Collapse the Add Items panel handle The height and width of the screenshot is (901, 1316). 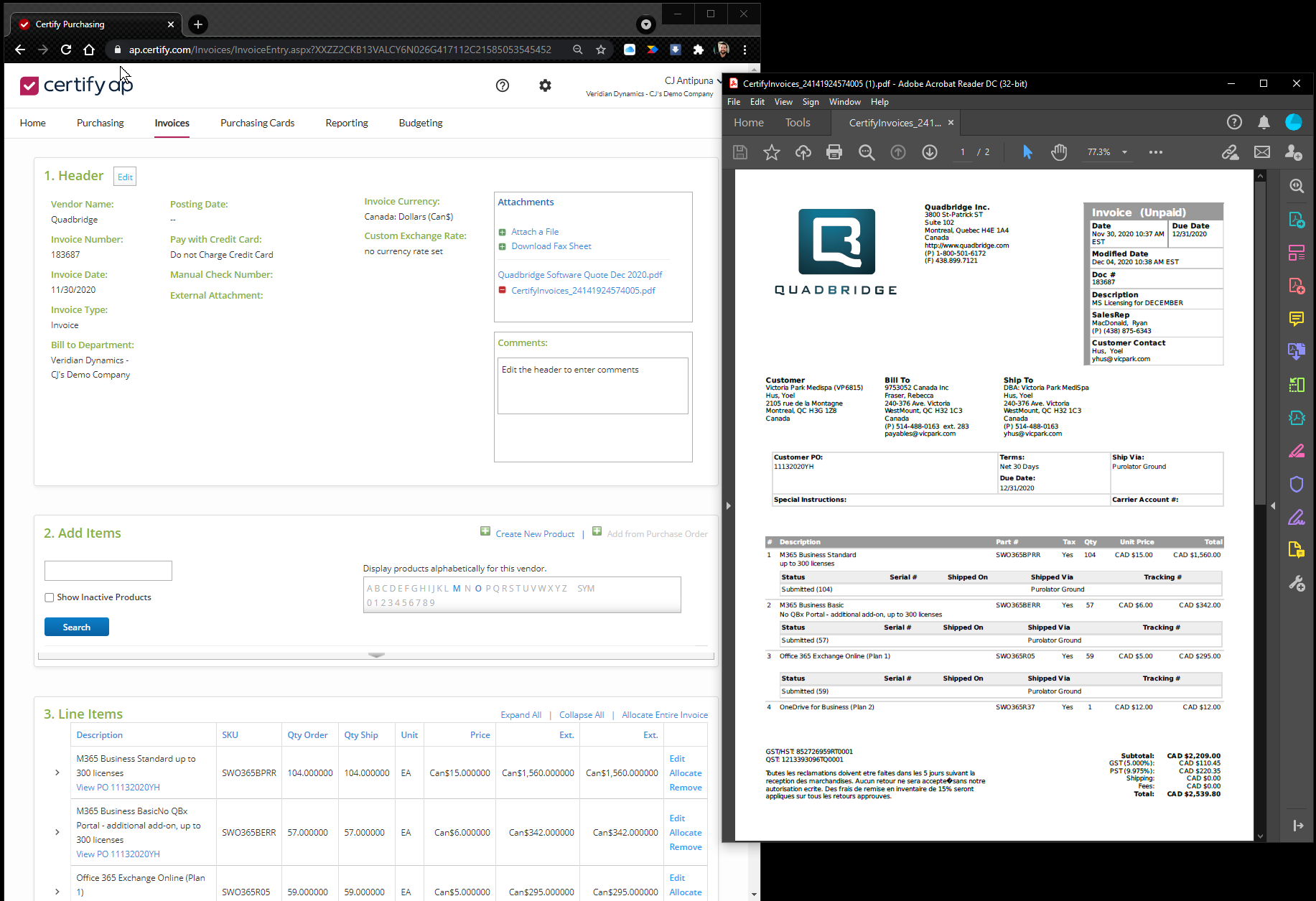click(376, 655)
